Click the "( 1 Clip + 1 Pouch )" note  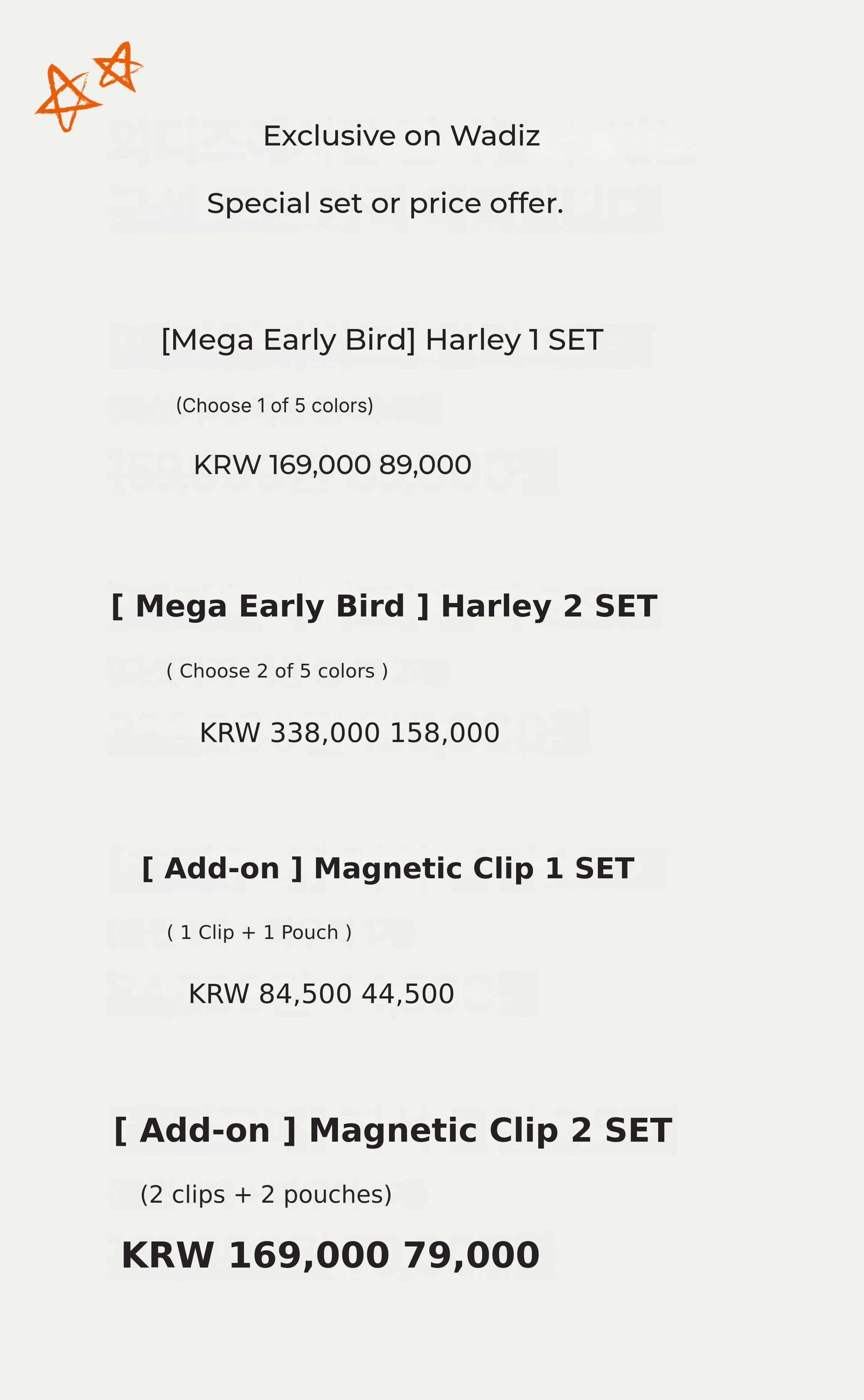(x=259, y=932)
